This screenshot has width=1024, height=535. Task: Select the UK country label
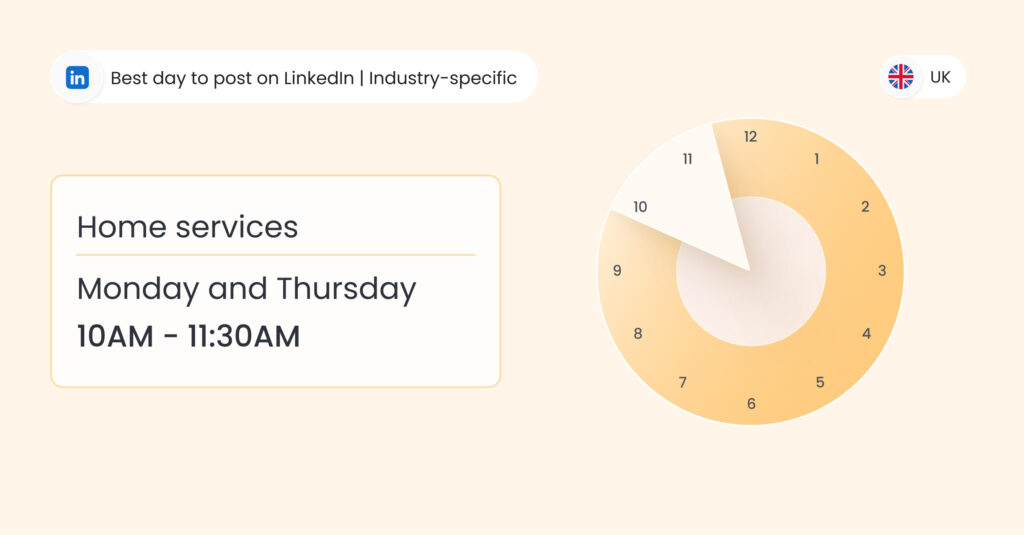point(940,77)
